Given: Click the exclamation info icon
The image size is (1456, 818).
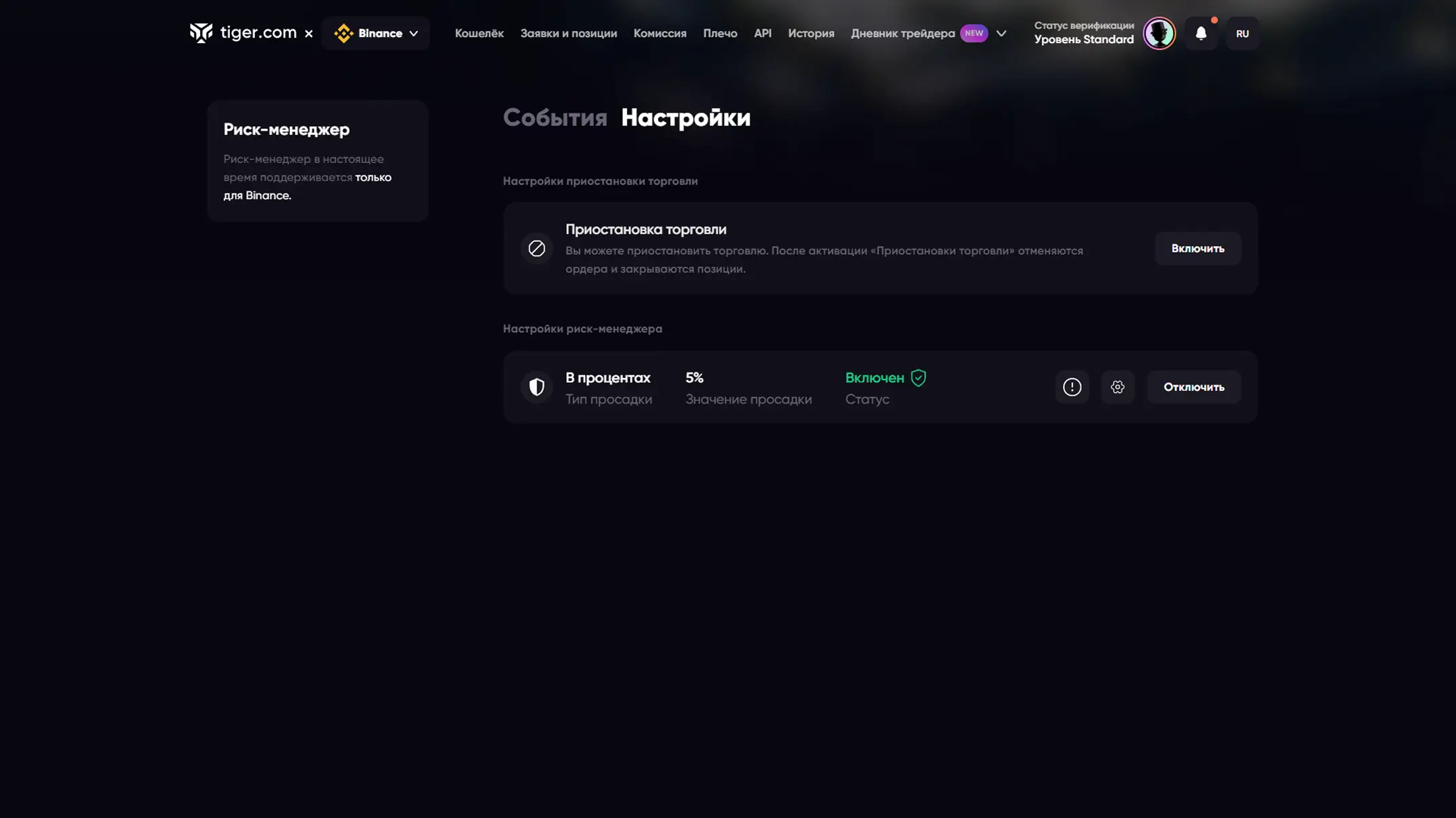Looking at the screenshot, I should (x=1072, y=387).
